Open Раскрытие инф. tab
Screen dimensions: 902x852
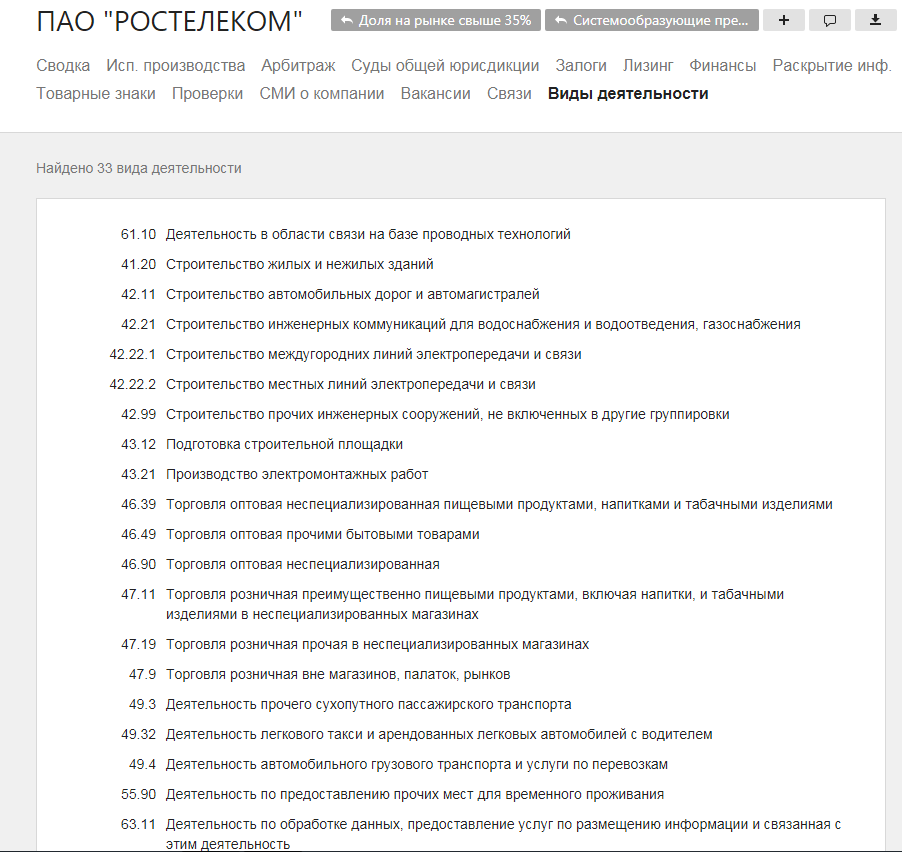point(832,66)
